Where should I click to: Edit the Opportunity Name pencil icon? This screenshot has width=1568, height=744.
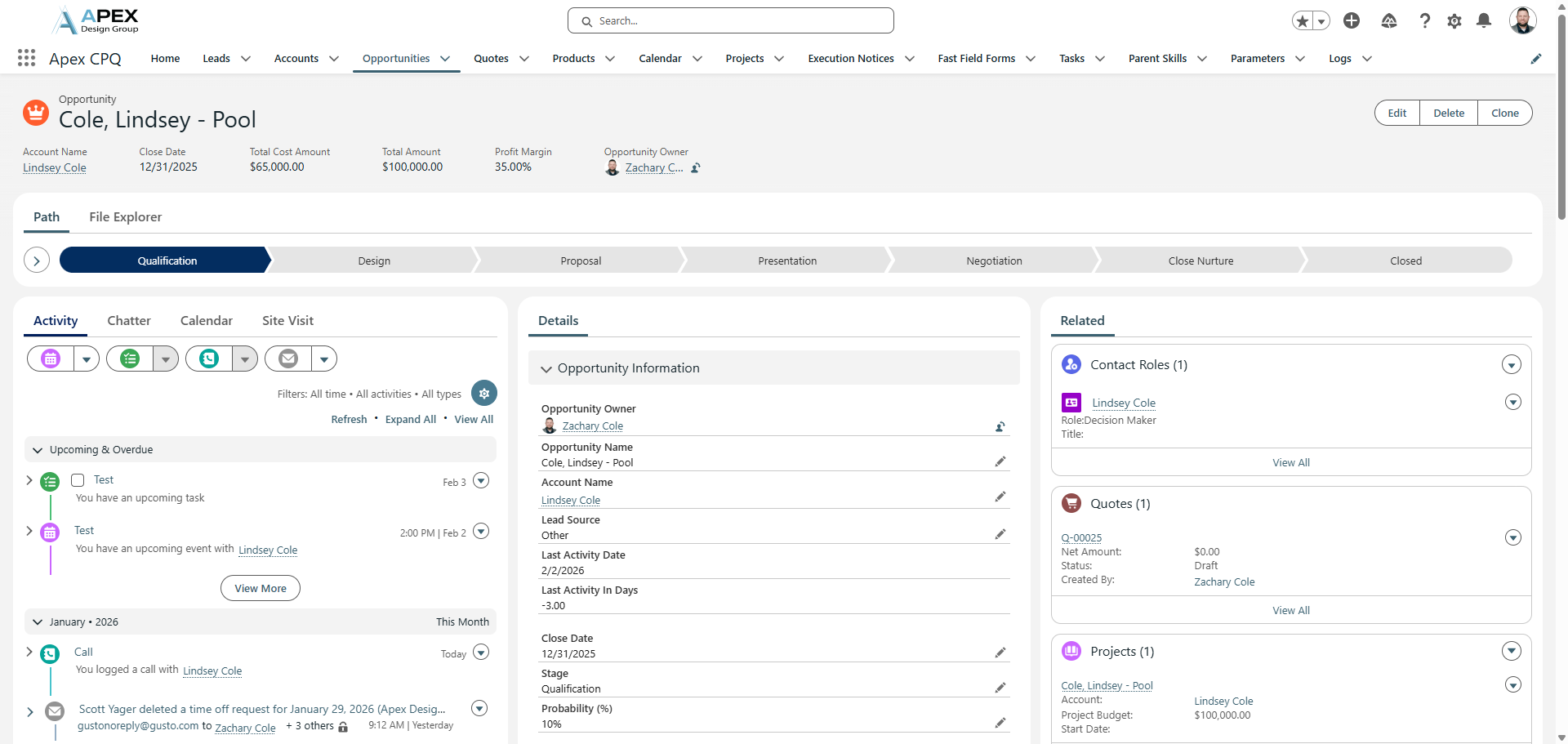click(x=1000, y=462)
